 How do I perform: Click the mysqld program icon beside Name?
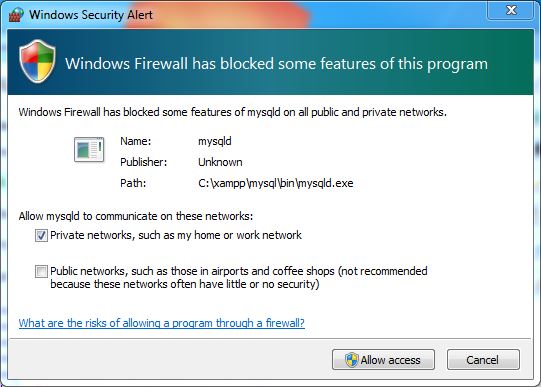[89, 149]
